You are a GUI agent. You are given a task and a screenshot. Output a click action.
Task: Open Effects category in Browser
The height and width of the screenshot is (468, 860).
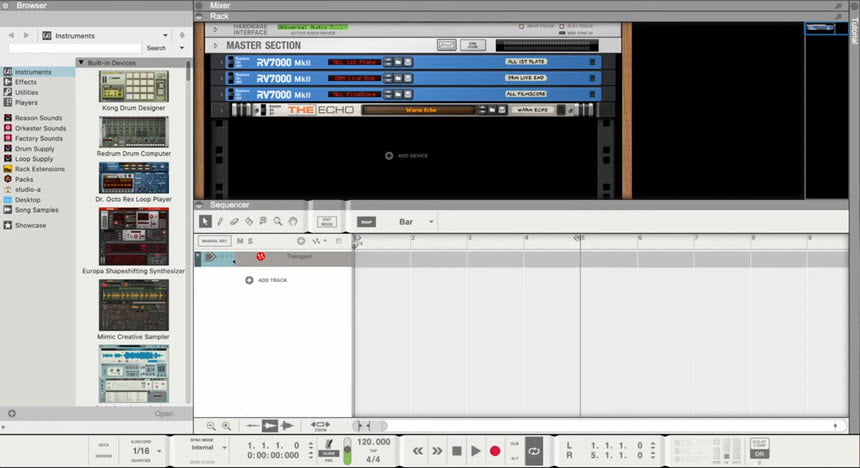click(x=26, y=82)
